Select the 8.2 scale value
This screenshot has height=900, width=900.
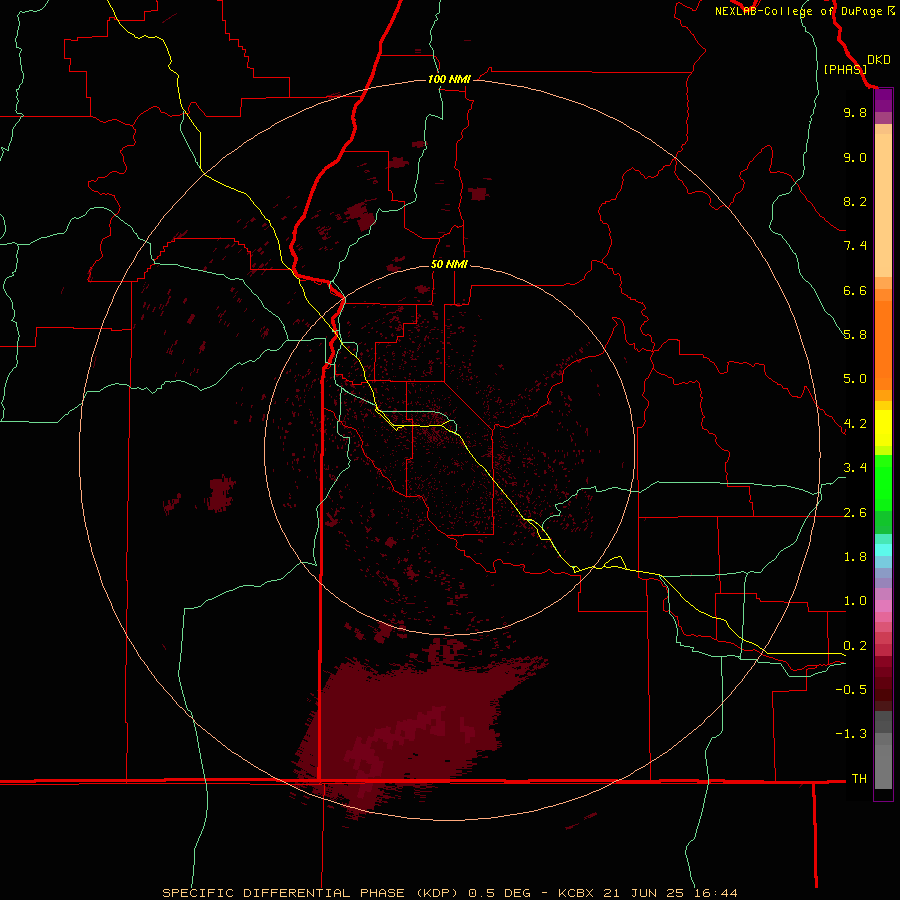tap(855, 201)
